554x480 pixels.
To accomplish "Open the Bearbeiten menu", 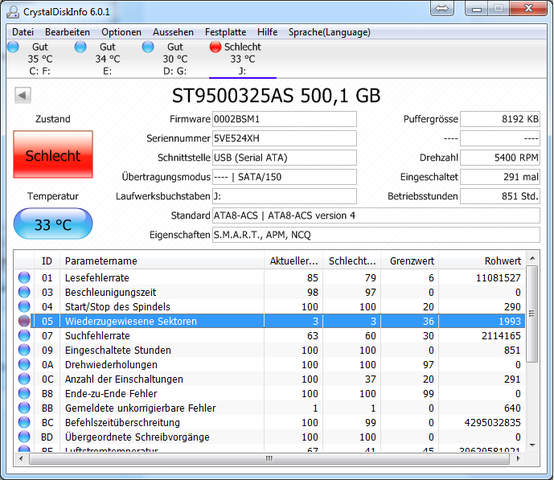I will pyautogui.click(x=67, y=32).
